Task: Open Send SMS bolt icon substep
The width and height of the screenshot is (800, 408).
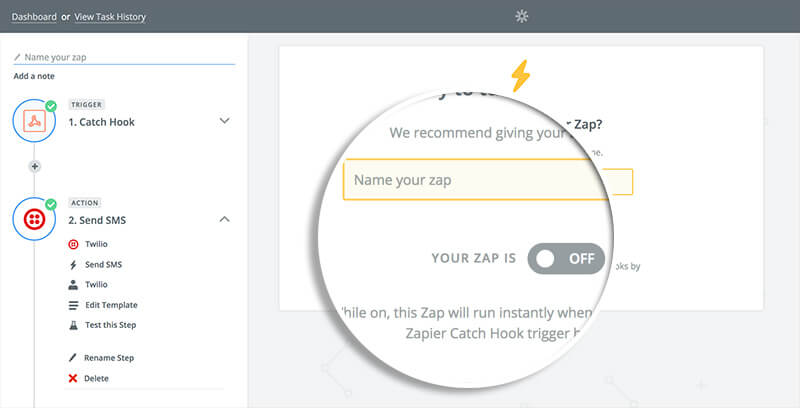Action: click(x=73, y=265)
